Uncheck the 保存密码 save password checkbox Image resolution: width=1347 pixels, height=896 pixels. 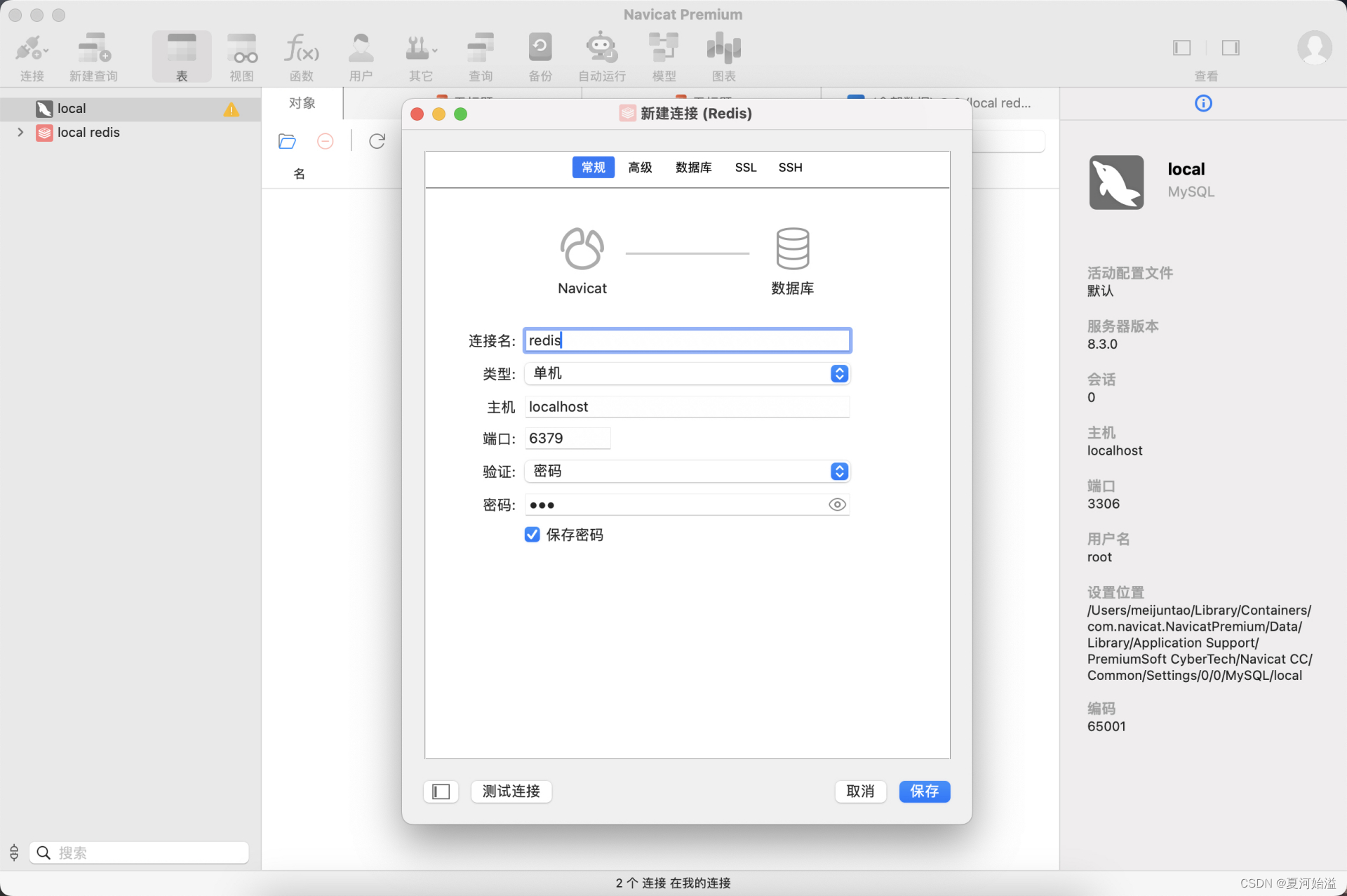532,535
